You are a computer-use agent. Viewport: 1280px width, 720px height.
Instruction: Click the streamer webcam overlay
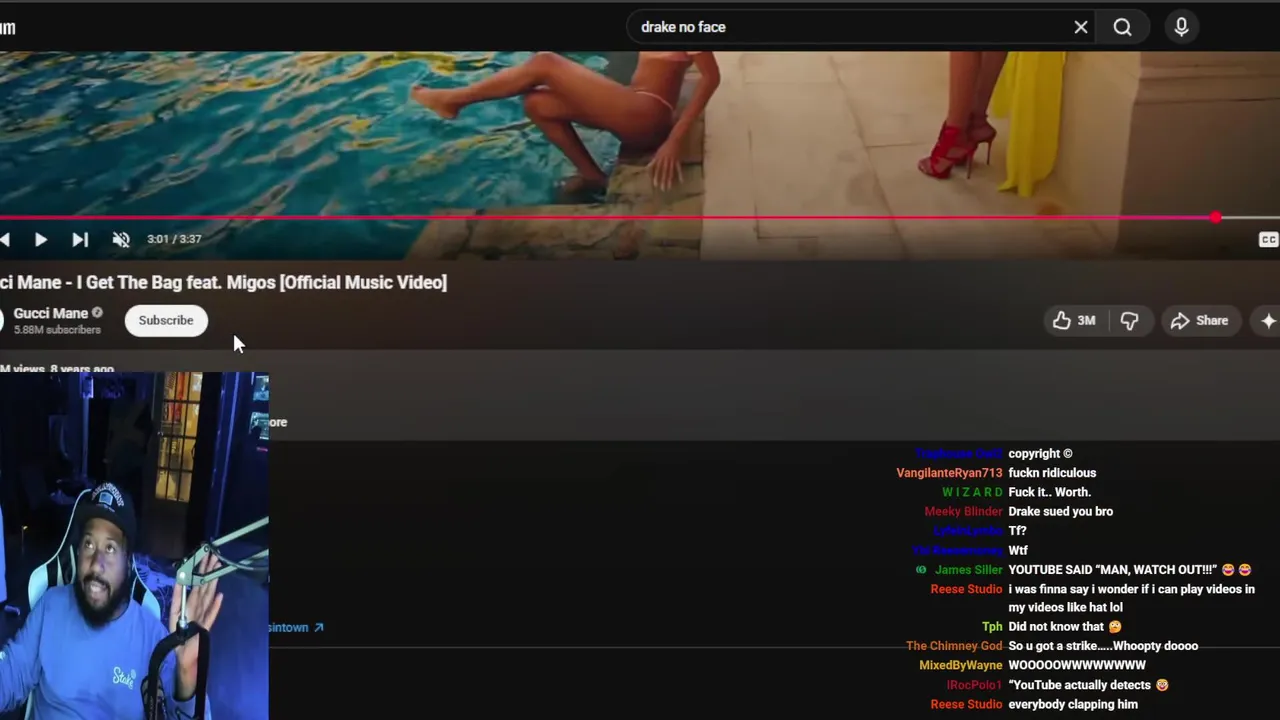(x=134, y=546)
